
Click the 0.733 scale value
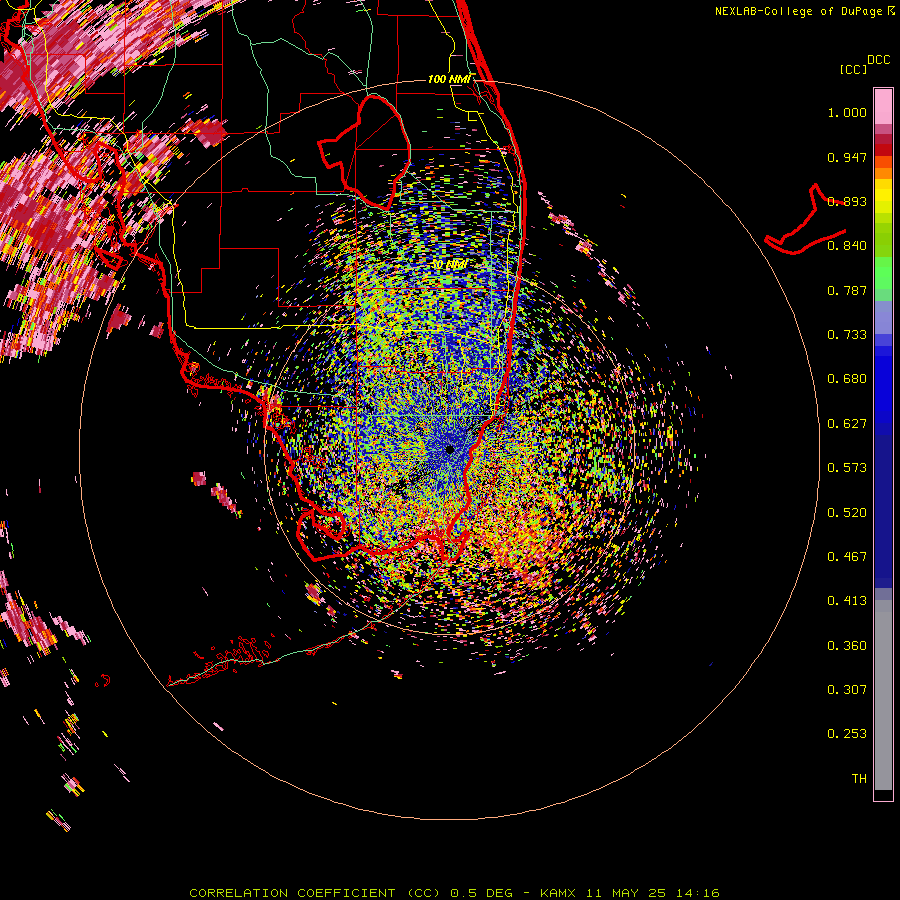click(847, 335)
